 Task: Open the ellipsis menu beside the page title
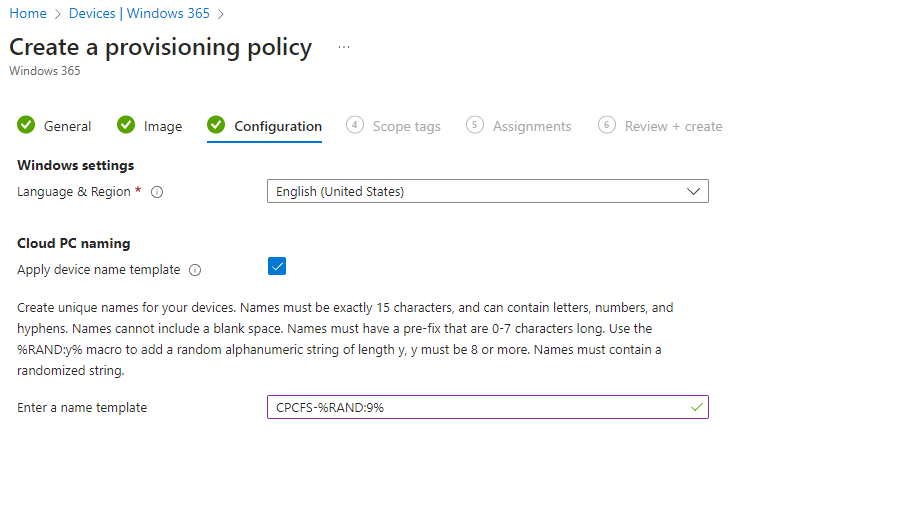[x=344, y=47]
